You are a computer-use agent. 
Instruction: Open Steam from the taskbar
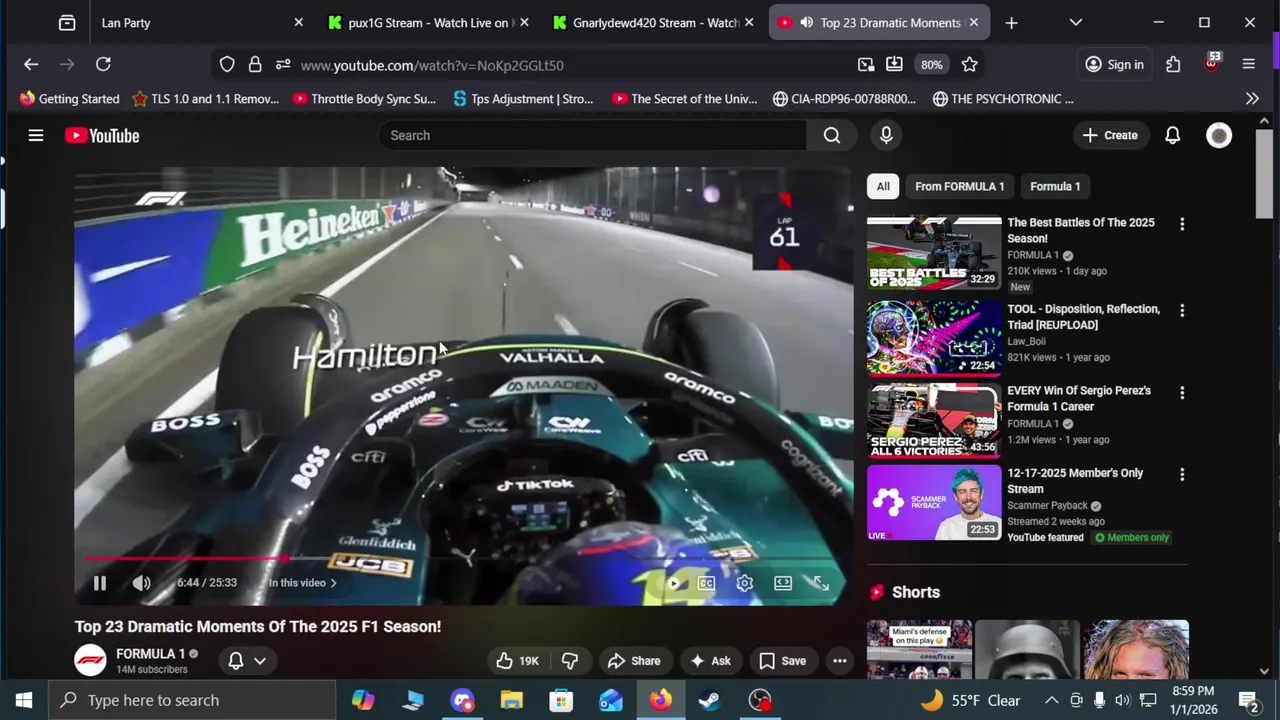click(710, 700)
